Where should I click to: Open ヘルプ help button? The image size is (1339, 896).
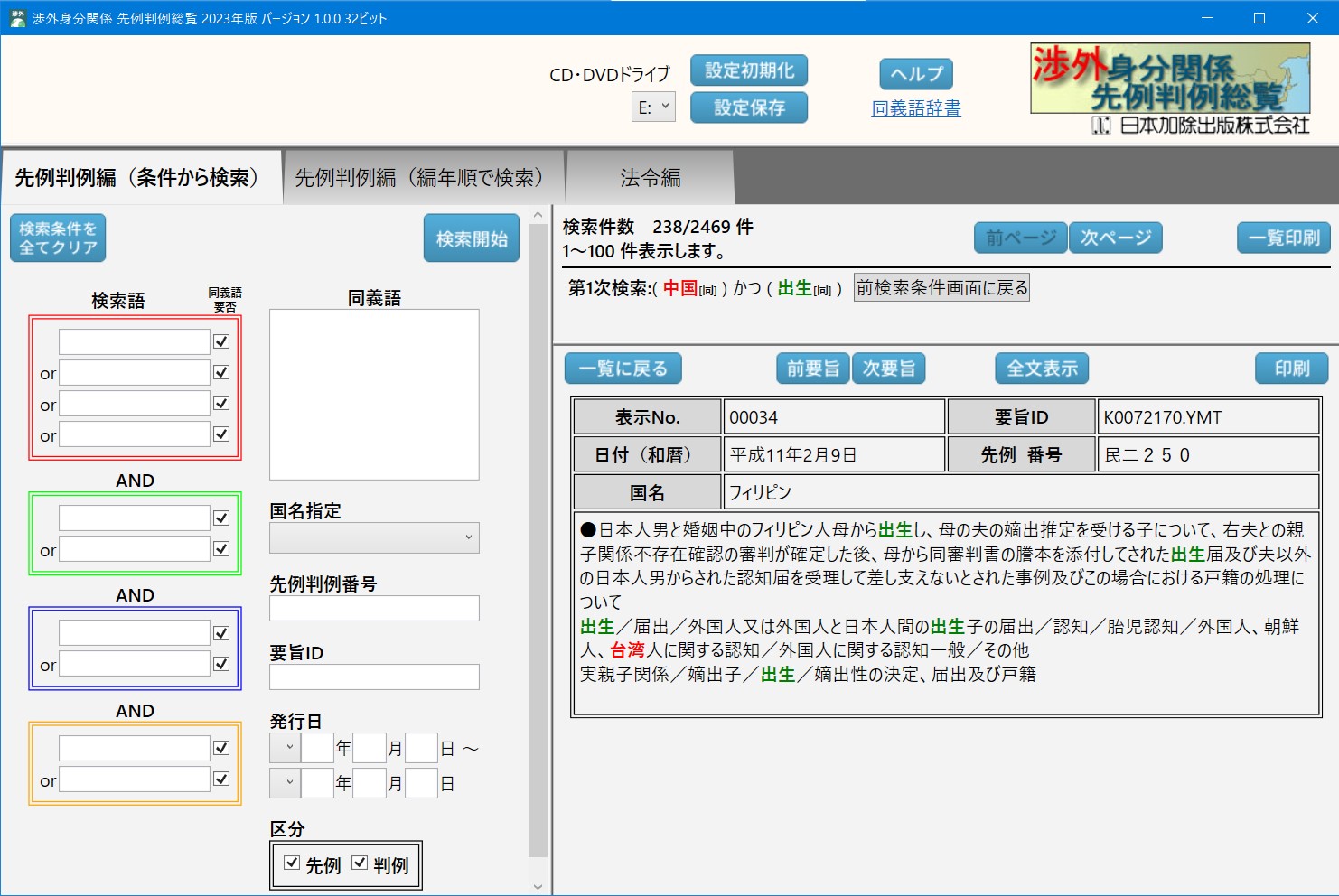tap(915, 74)
